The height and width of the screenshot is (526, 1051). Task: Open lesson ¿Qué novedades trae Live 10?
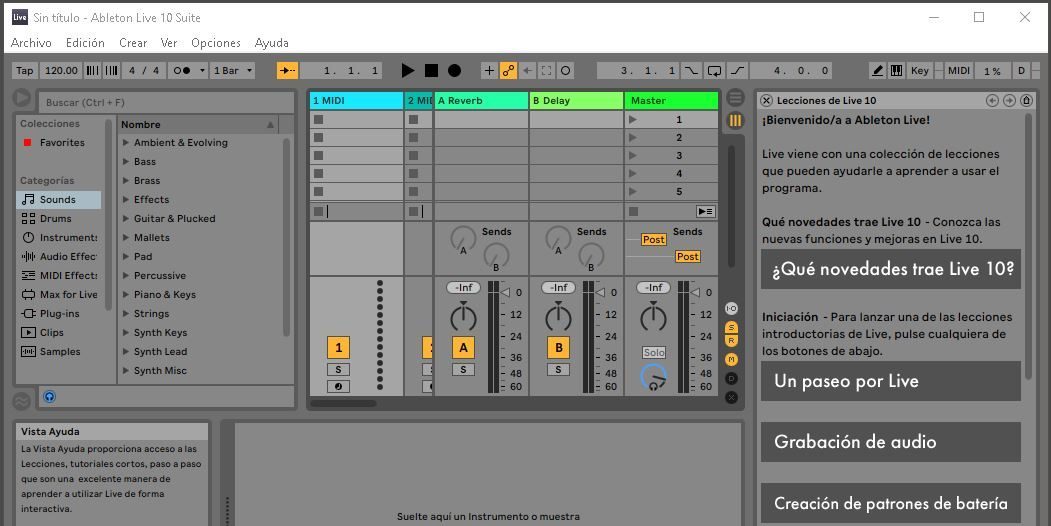(891, 269)
